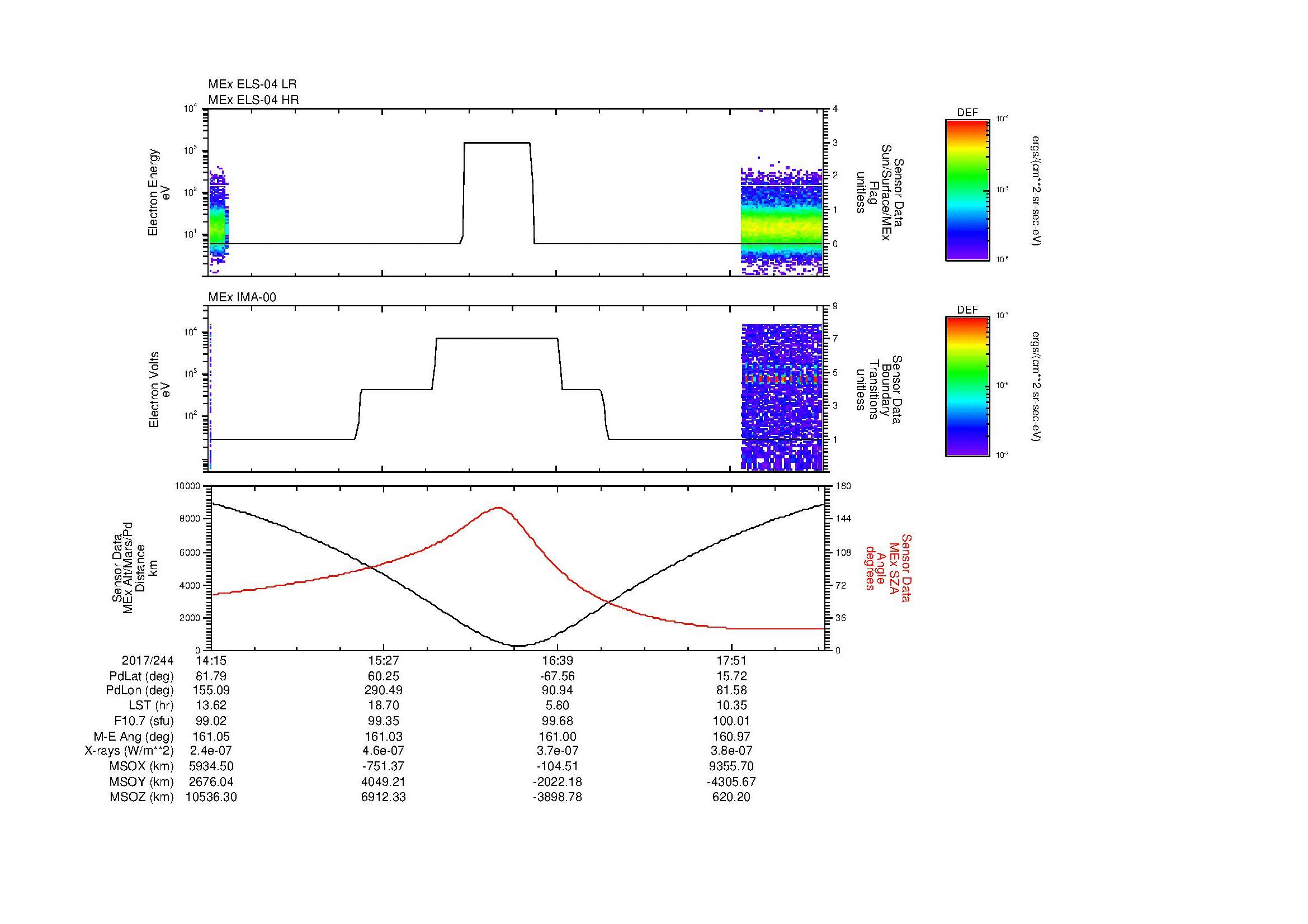Image resolution: width=1308 pixels, height=924 pixels.
Task: Click the PdLon value 81.58
Action: [x=731, y=690]
